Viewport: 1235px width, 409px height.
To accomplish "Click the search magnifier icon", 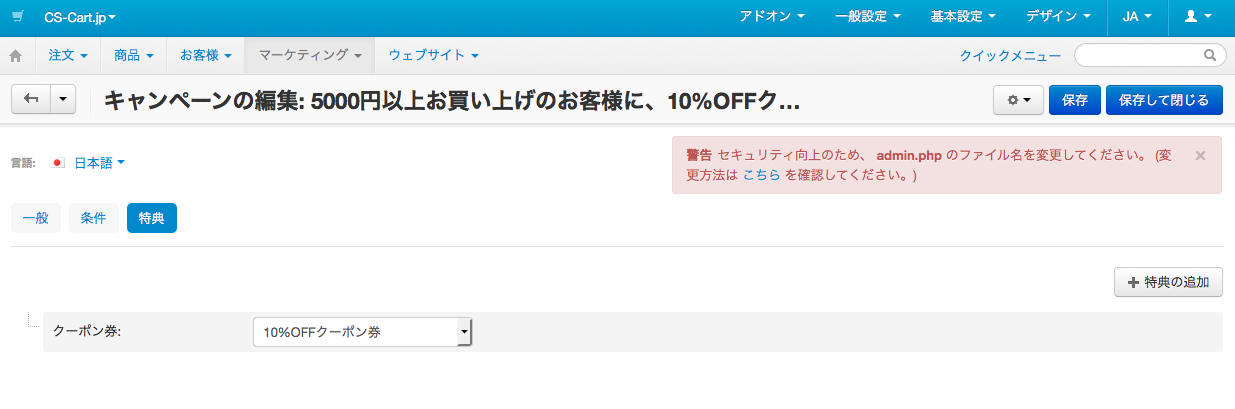I will 1210,55.
